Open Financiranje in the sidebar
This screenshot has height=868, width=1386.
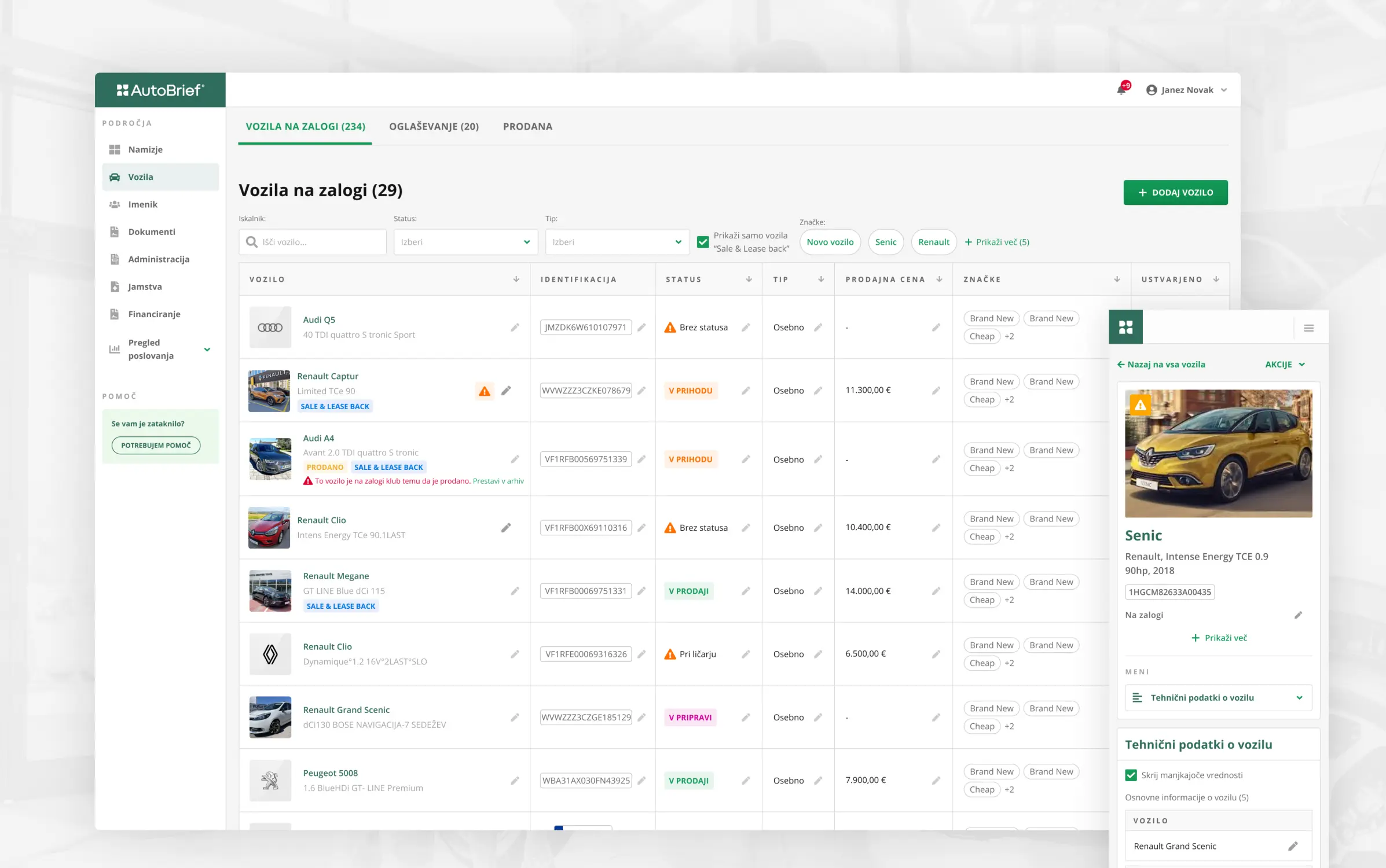[x=160, y=314]
